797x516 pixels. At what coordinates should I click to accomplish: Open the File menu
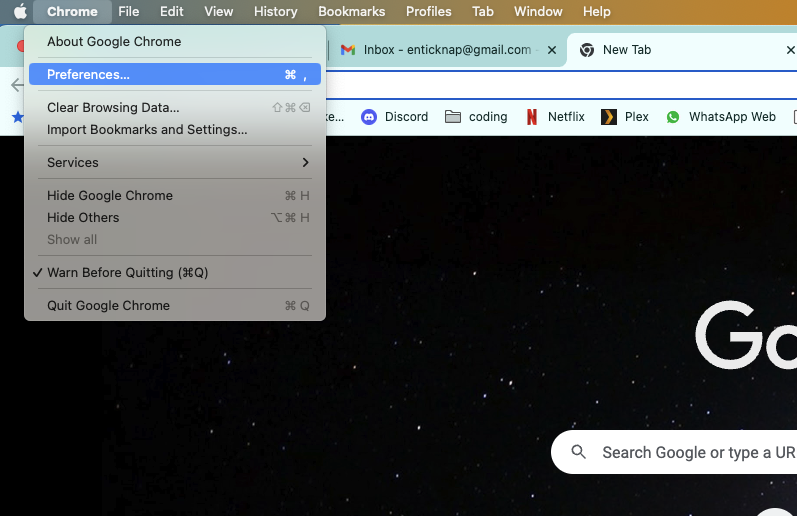coord(129,11)
